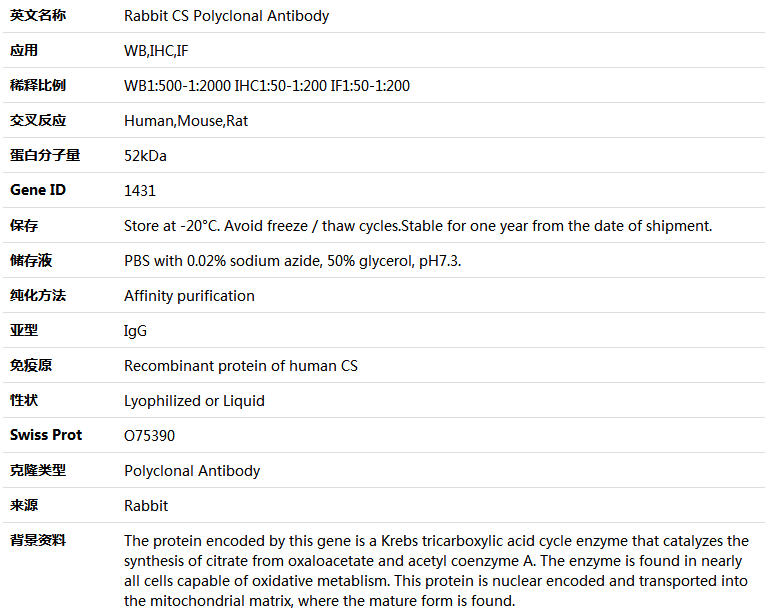
Task: Click the molecular weight value 52kDa
Action: pyautogui.click(x=145, y=156)
